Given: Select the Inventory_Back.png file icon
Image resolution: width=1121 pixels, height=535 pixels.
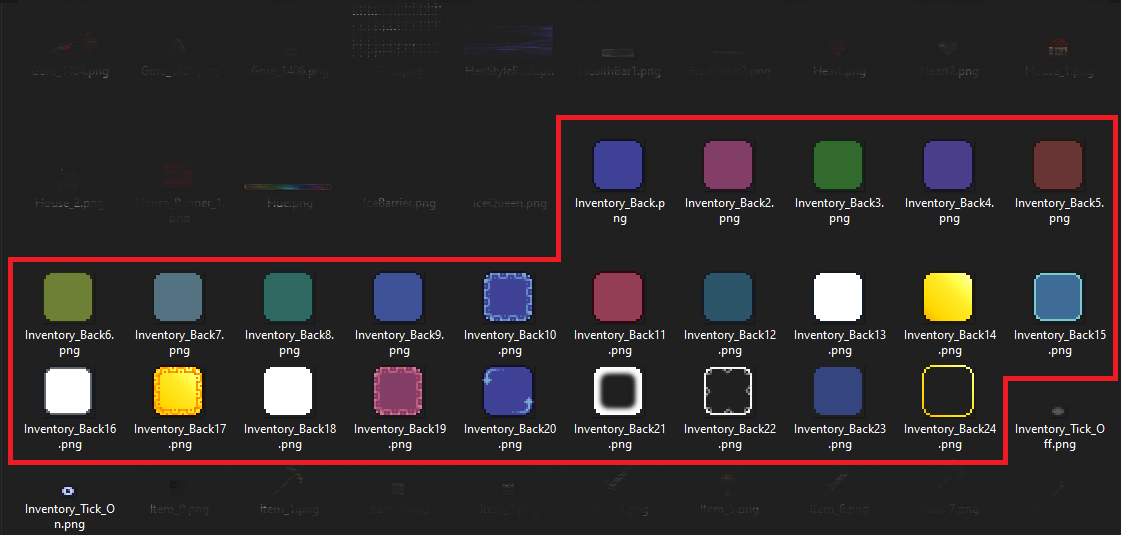Looking at the screenshot, I should point(618,165).
